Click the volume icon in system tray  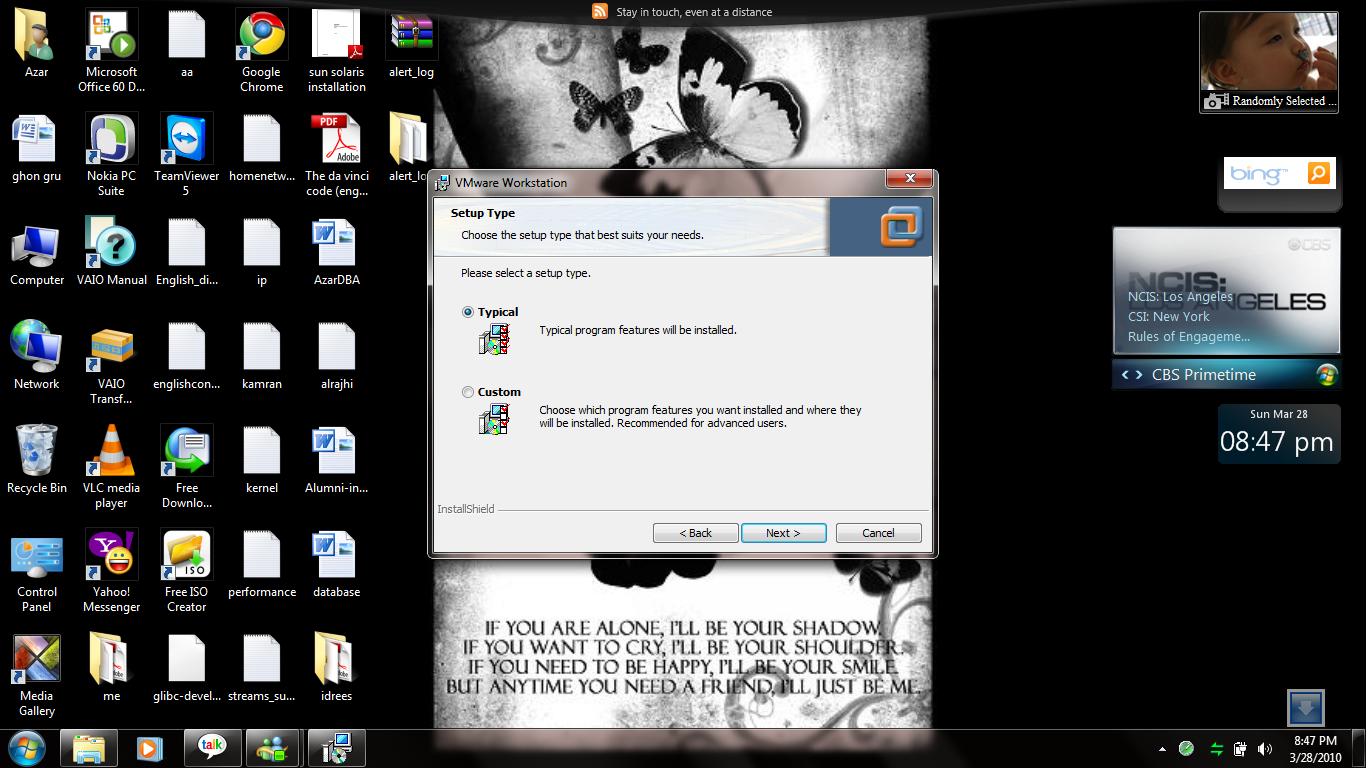[1265, 749]
